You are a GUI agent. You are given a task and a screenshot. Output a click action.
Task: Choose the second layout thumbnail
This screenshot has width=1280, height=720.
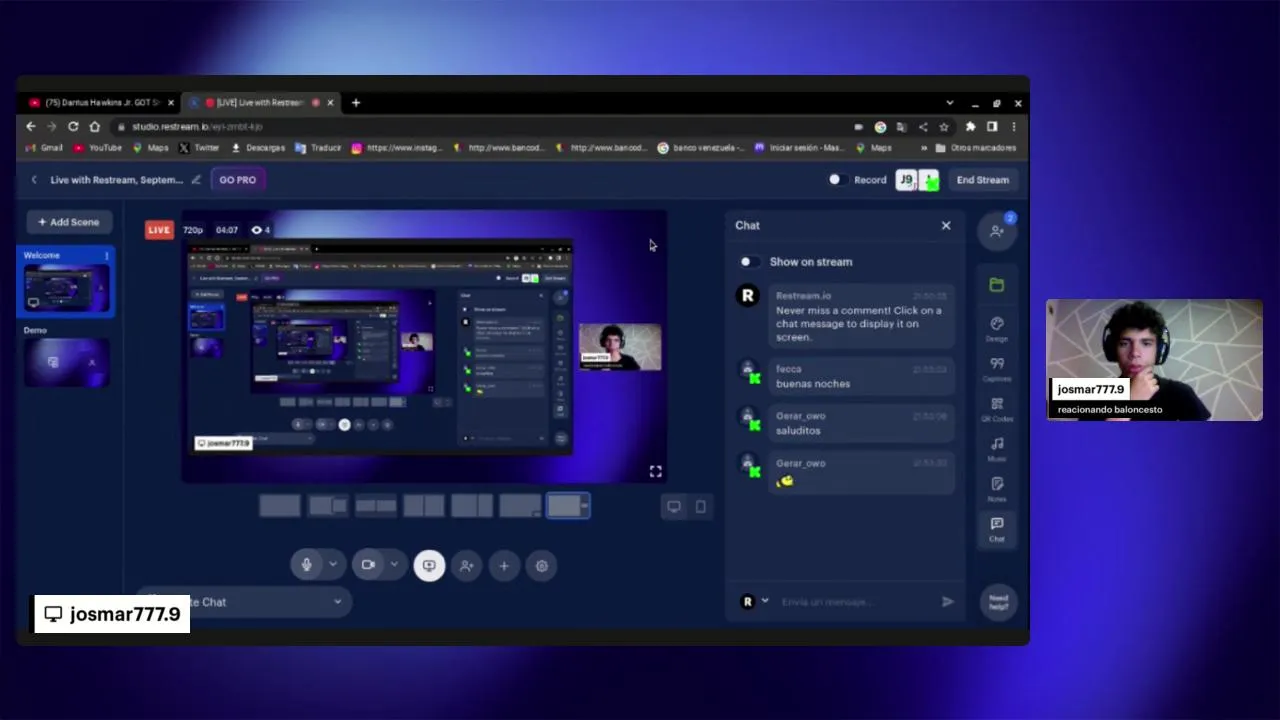click(328, 507)
